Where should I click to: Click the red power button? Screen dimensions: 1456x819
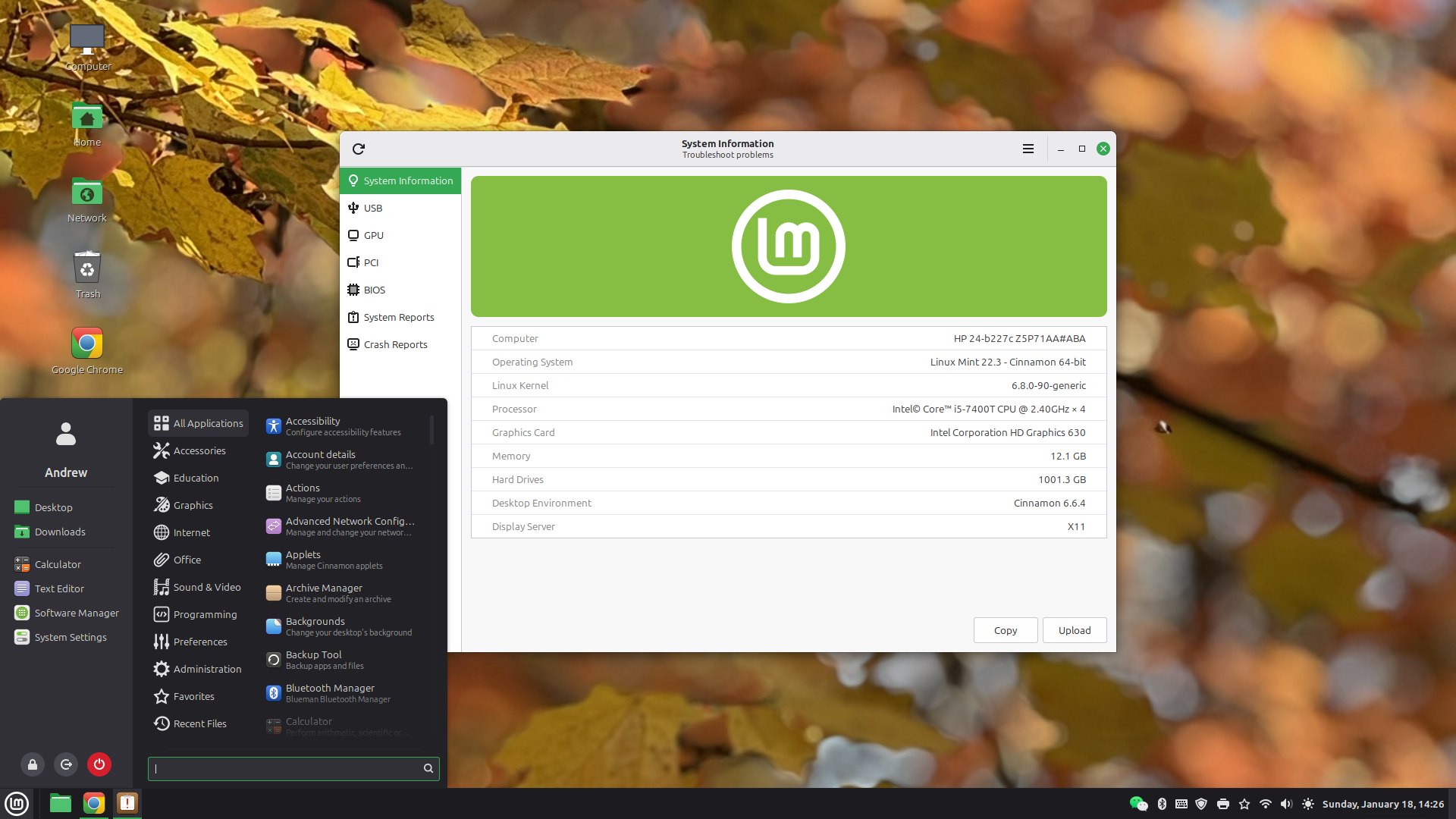(99, 764)
